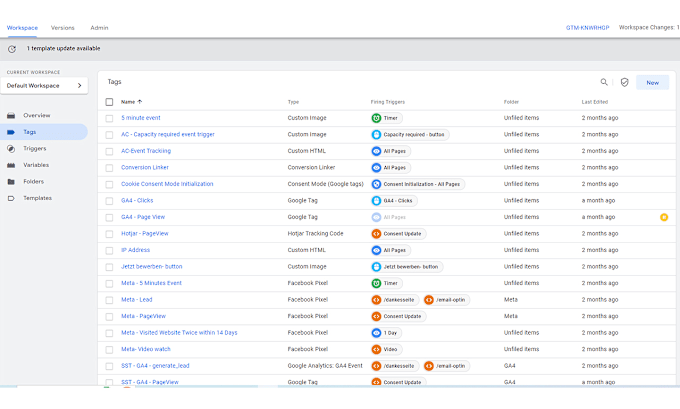Check the Hotjar - PageView tag checkbox
The width and height of the screenshot is (680, 409).
[109, 234]
